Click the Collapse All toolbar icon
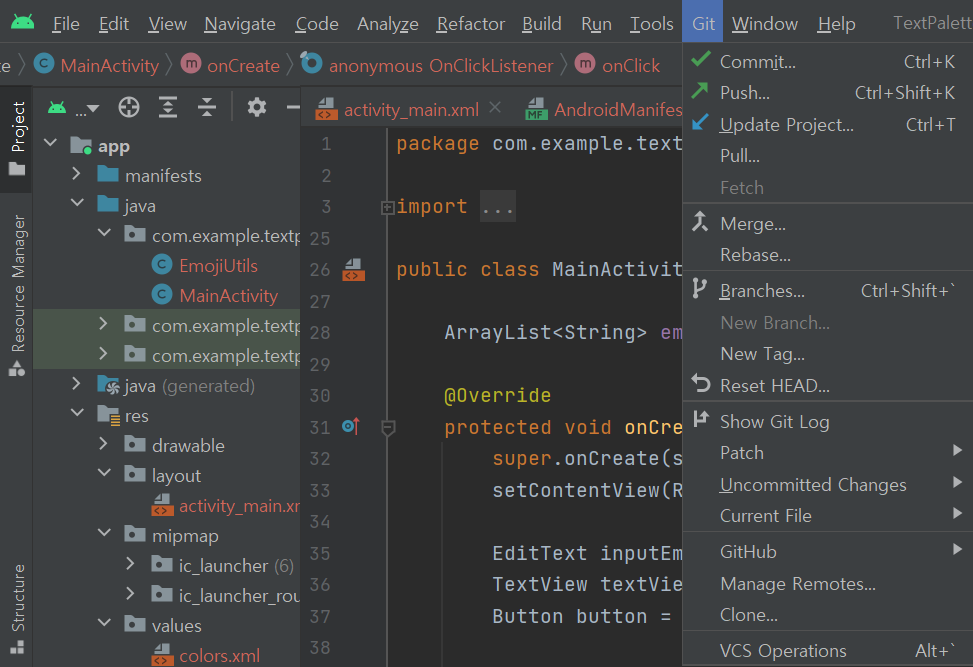Viewport: 973px width, 667px height. pyautogui.click(x=207, y=107)
